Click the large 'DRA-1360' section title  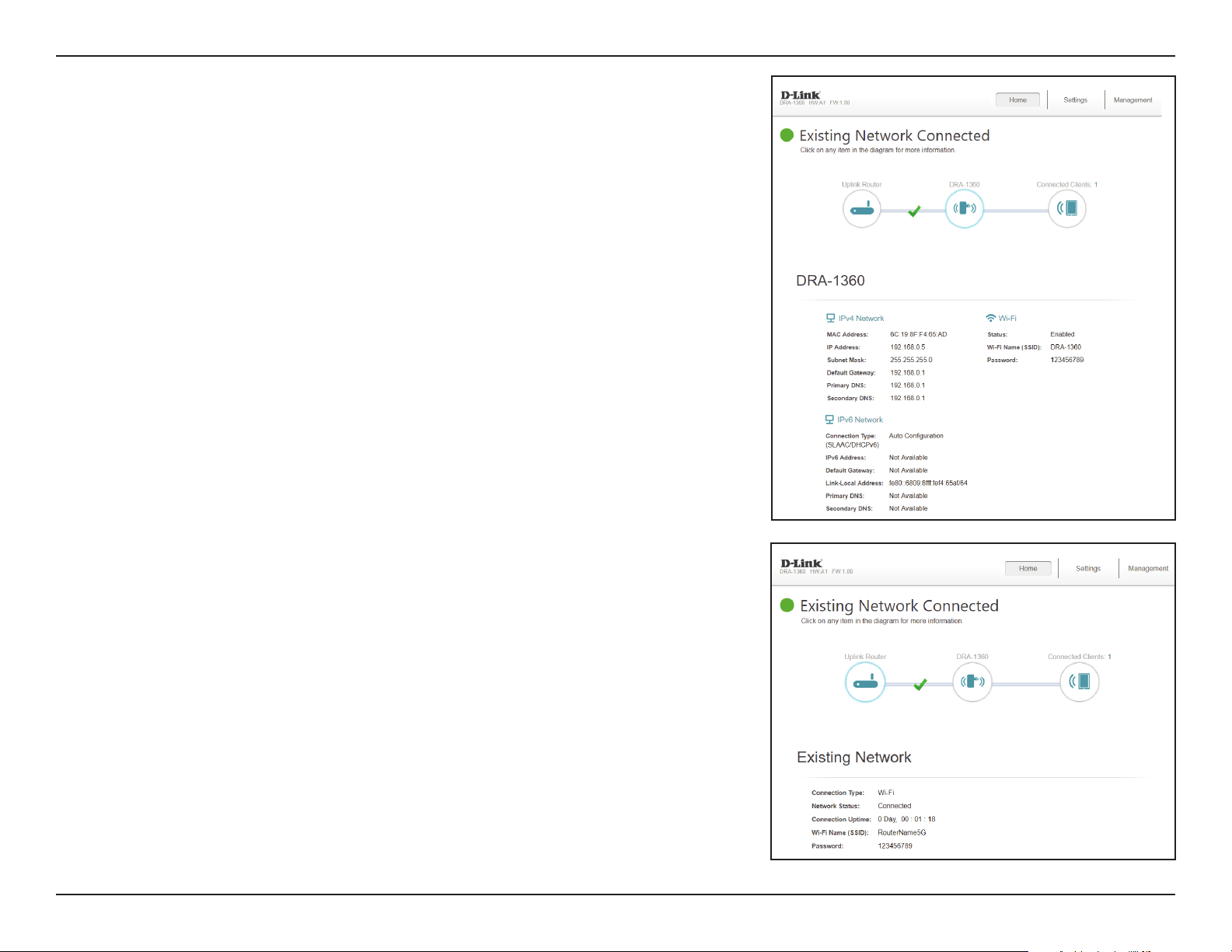[830, 281]
